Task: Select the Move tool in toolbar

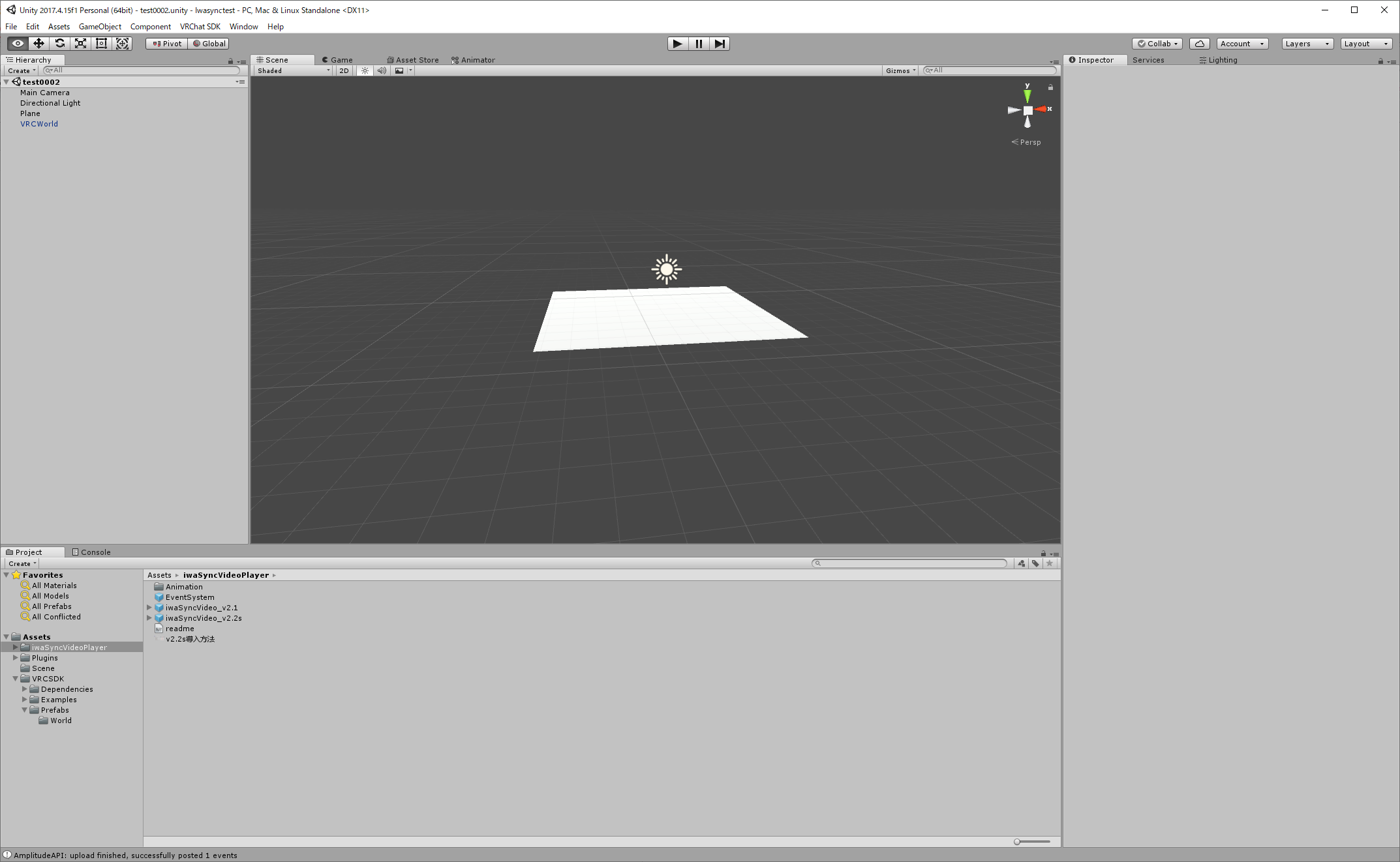Action: [x=38, y=44]
